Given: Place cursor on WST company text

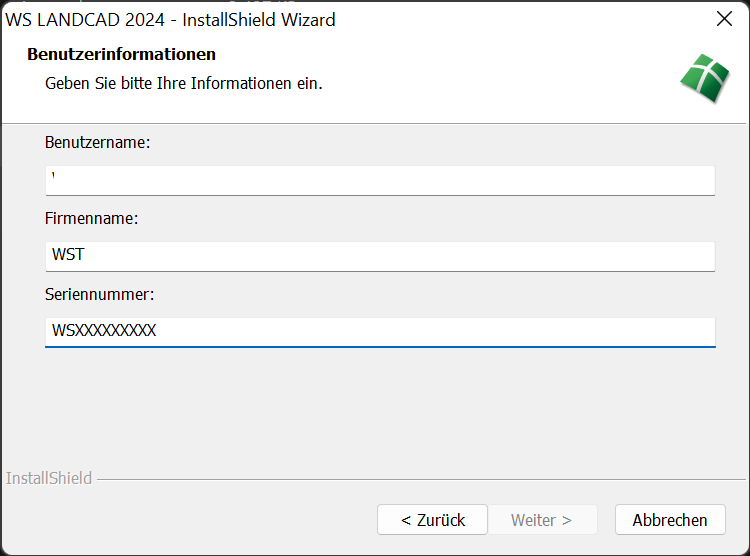Looking at the screenshot, I should (68, 255).
